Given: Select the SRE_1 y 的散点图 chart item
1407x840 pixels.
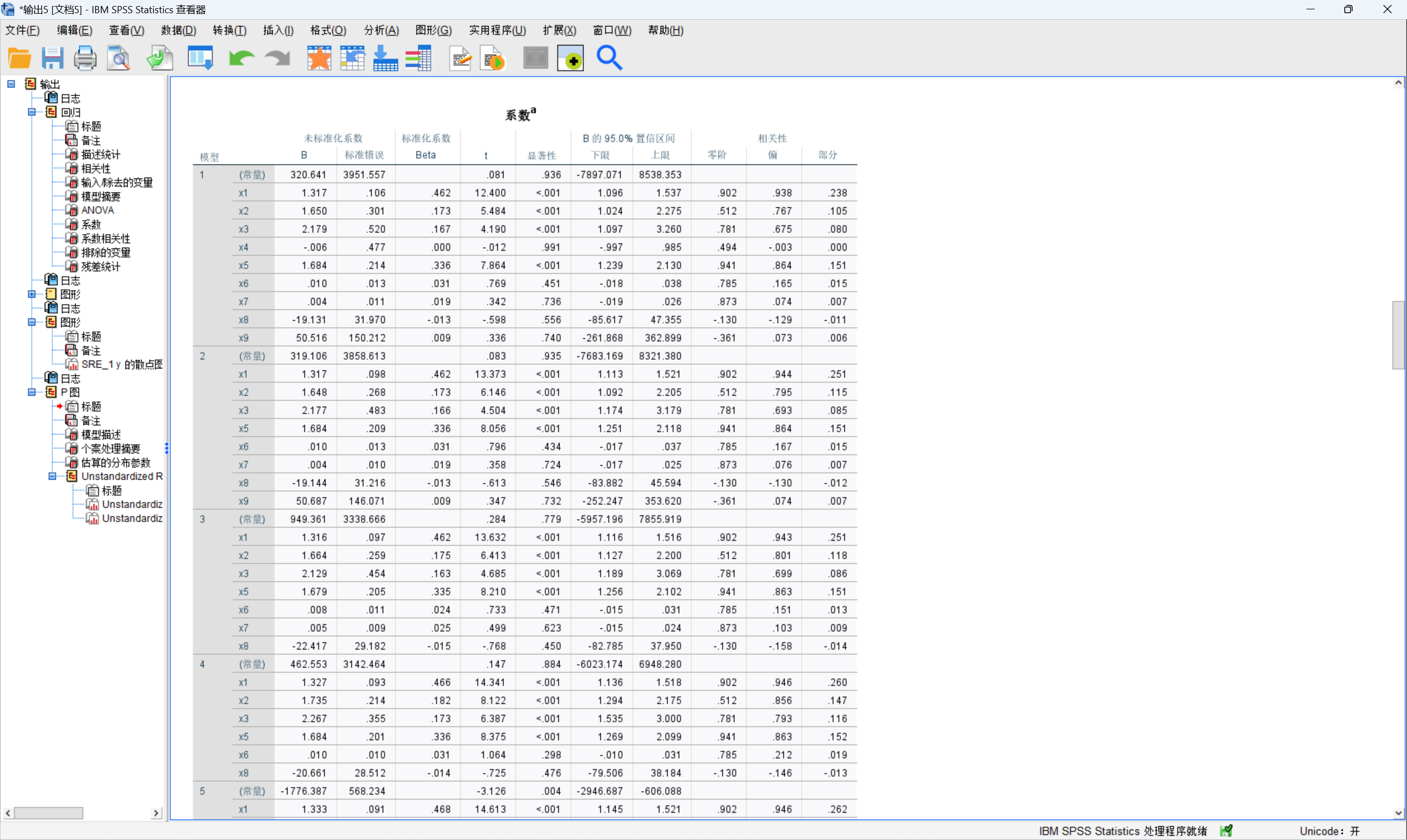Looking at the screenshot, I should click(121, 364).
